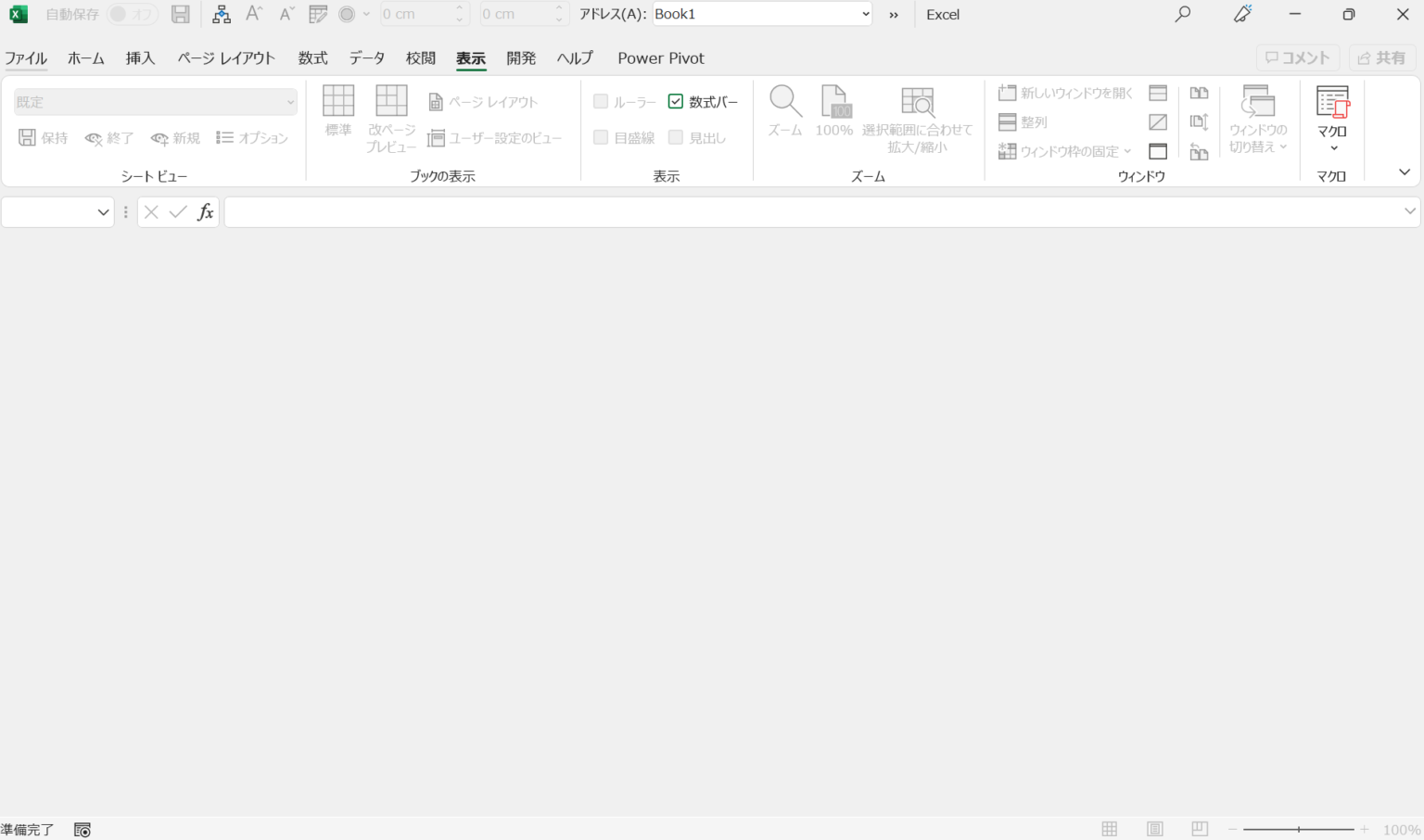Screen dimensions: 1424x840
Task: Click Reset Window Position icon
Action: [x=1200, y=151]
